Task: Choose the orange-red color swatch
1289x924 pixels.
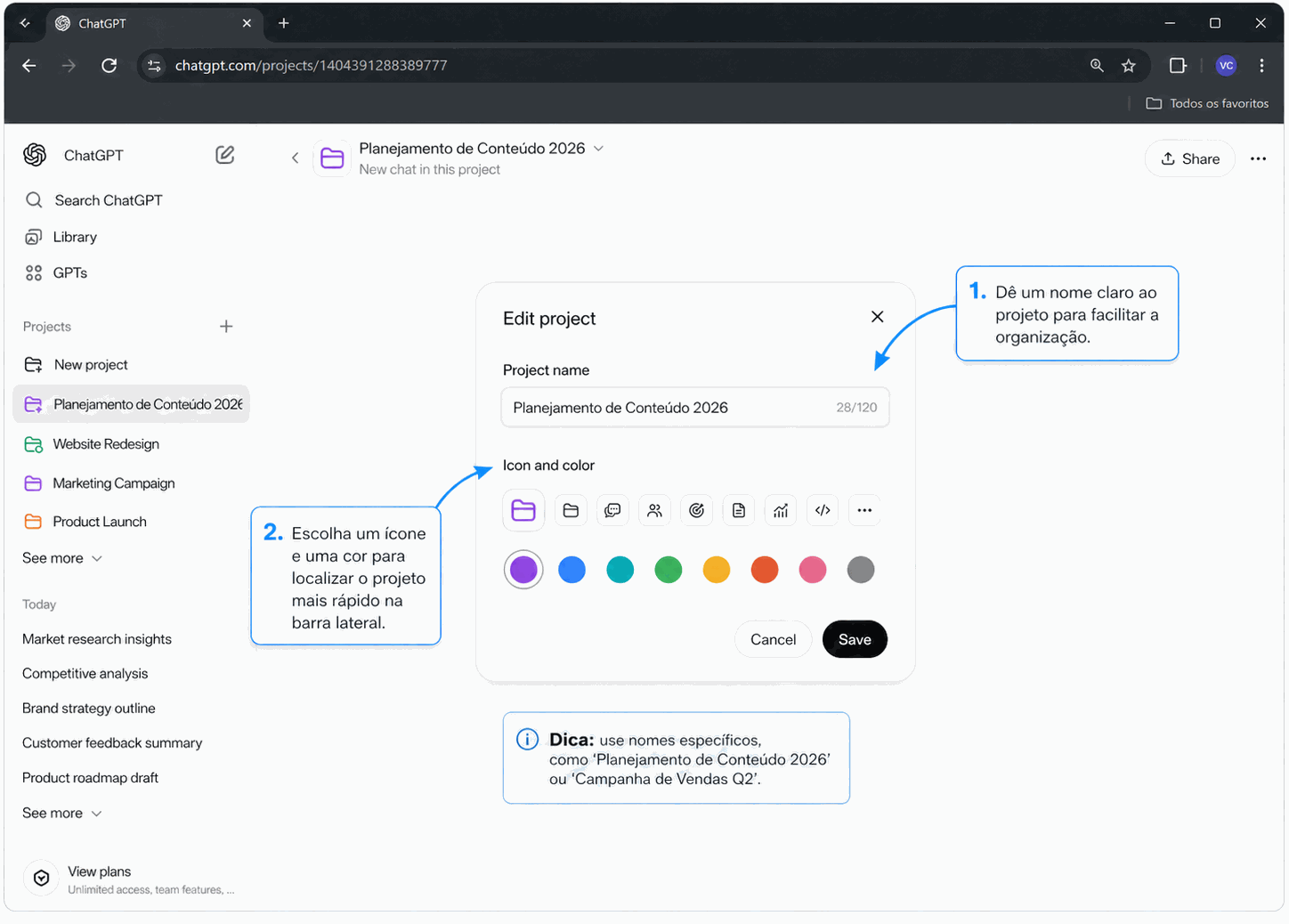Action: (764, 570)
